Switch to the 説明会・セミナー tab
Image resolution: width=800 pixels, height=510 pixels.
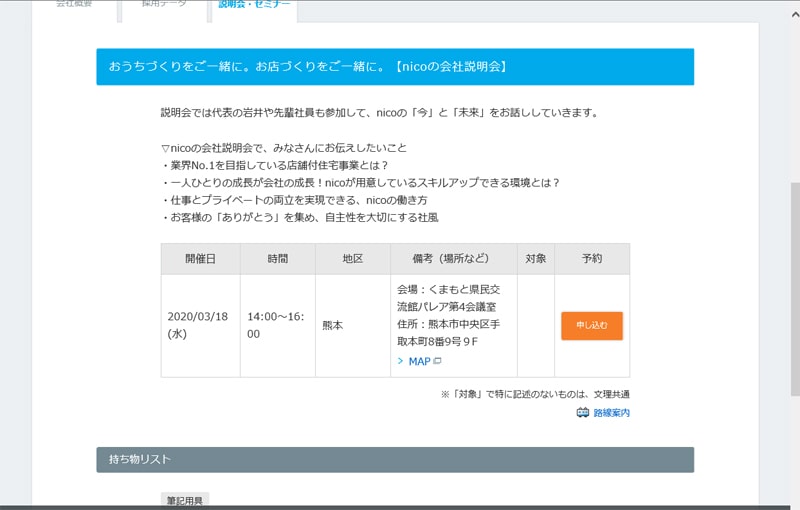click(x=254, y=5)
